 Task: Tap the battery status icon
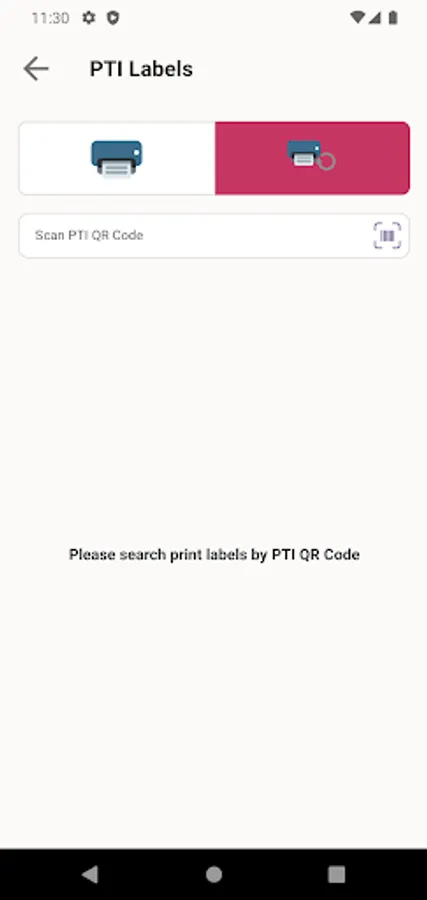(393, 18)
